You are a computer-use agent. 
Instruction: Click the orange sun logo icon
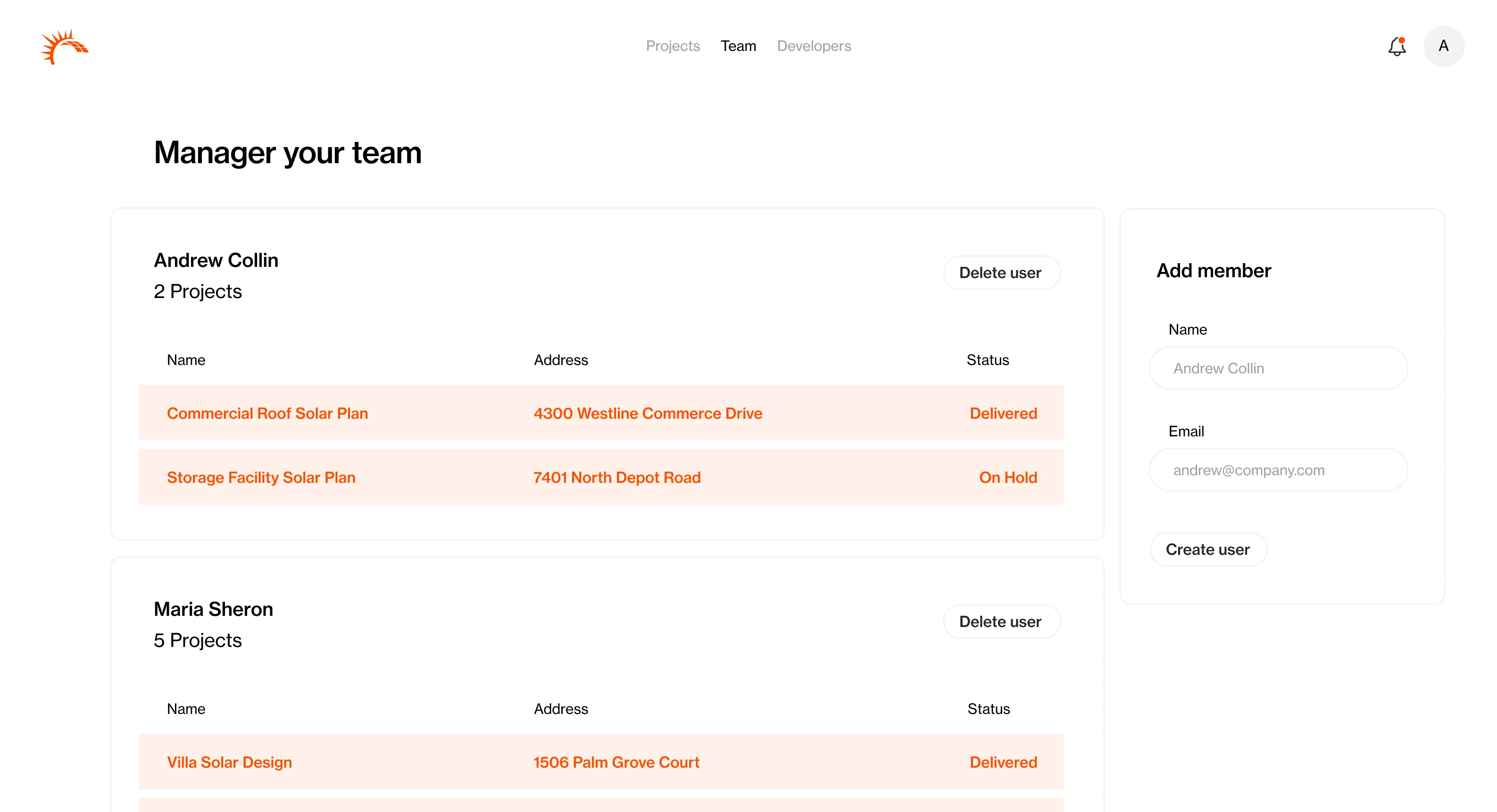64,47
